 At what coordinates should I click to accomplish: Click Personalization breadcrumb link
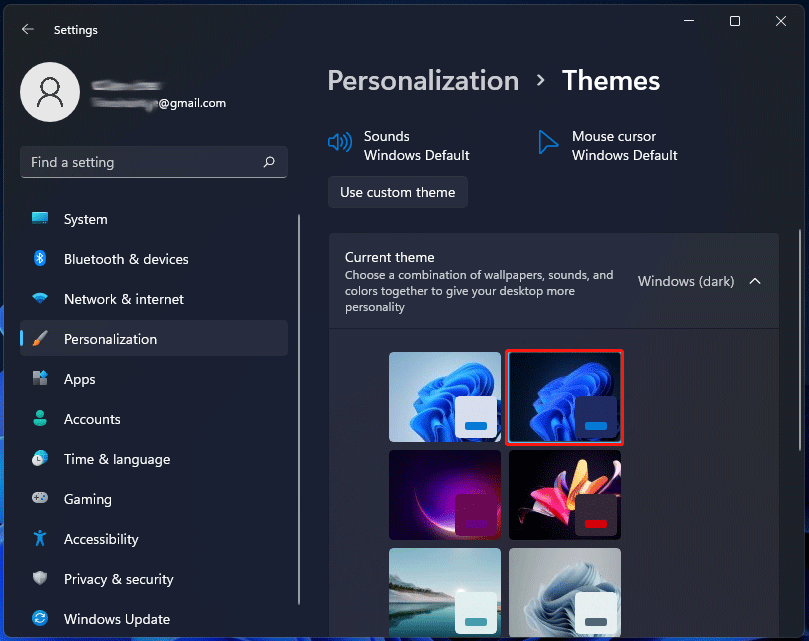423,81
